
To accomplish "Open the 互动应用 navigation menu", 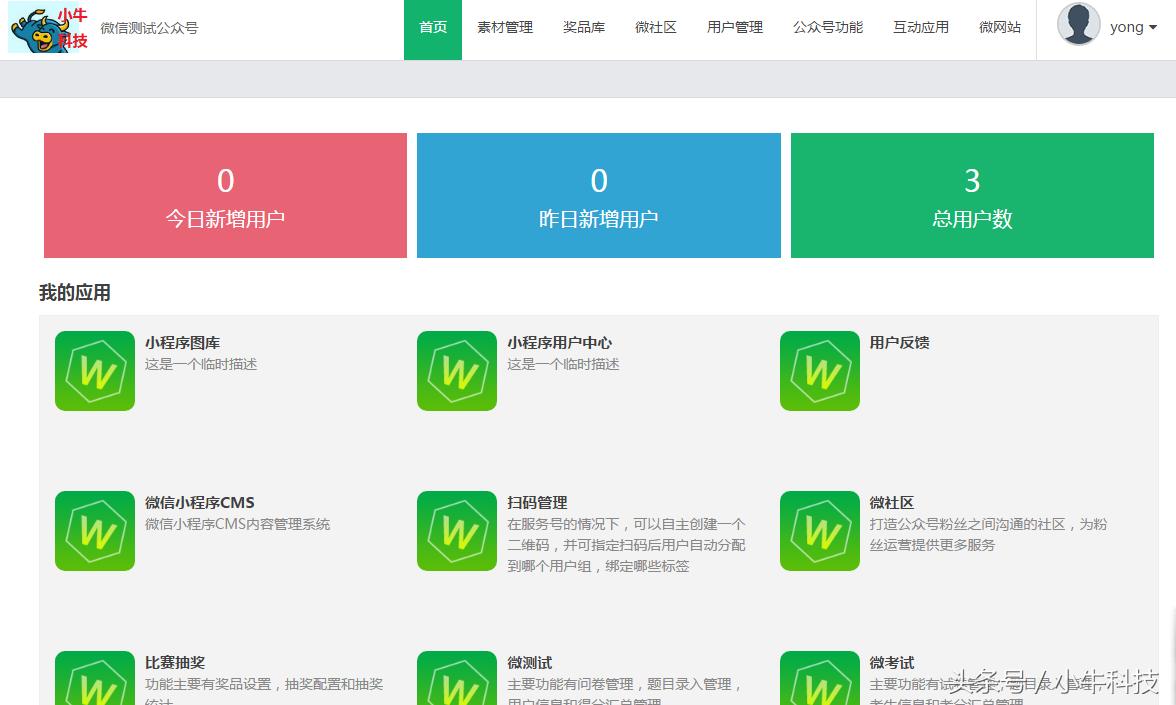I will click(x=920, y=27).
